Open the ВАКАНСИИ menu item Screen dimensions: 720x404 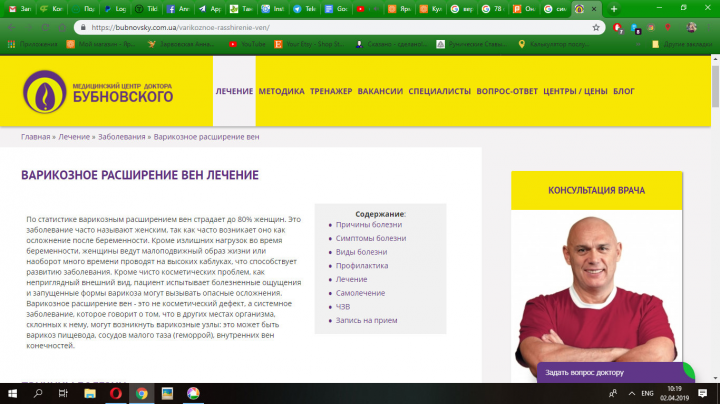pyautogui.click(x=380, y=91)
